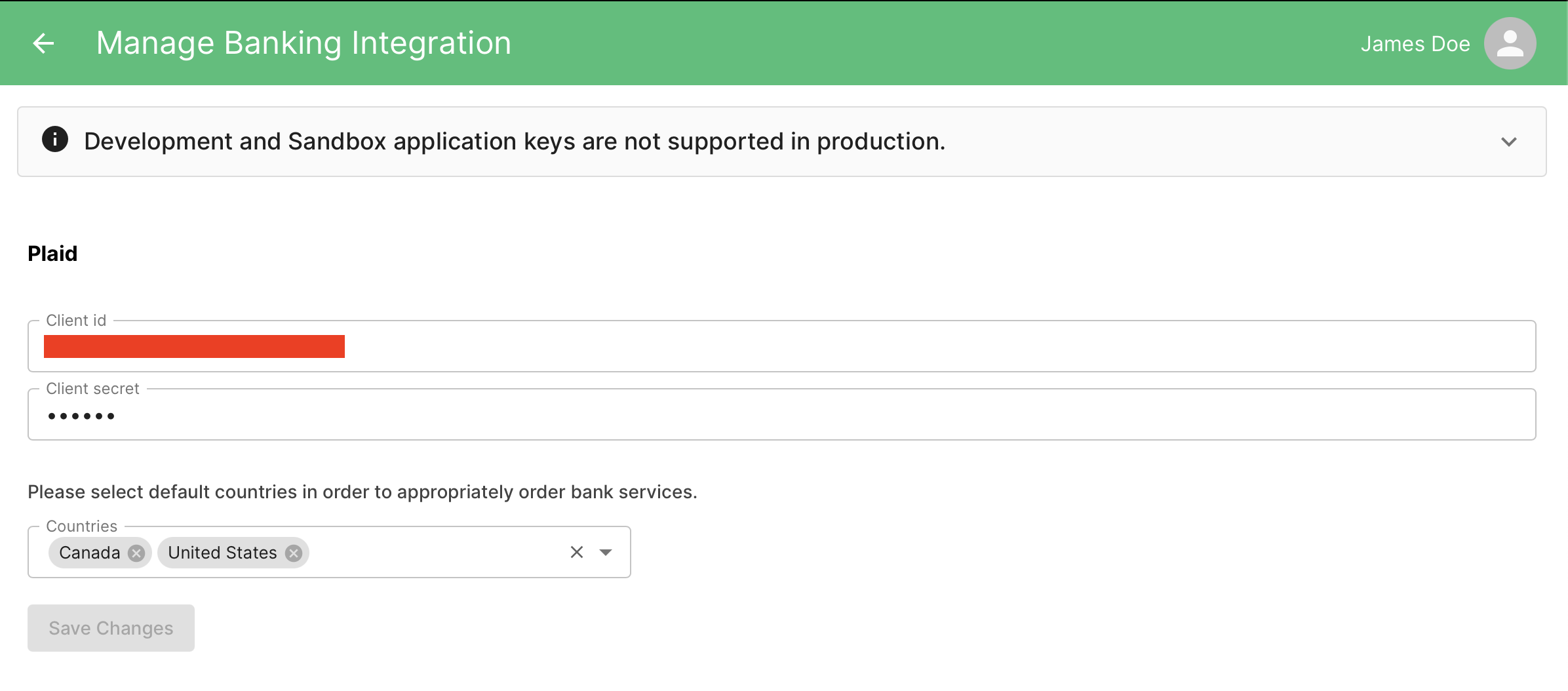The height and width of the screenshot is (691, 1568).
Task: Click the 'Please select default countries' instruction text
Action: pos(363,492)
